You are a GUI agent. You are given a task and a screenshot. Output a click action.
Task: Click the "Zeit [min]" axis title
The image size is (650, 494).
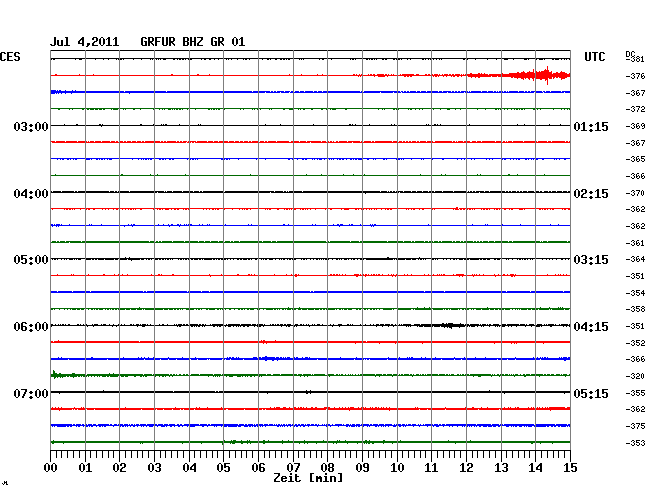[x=308, y=478]
